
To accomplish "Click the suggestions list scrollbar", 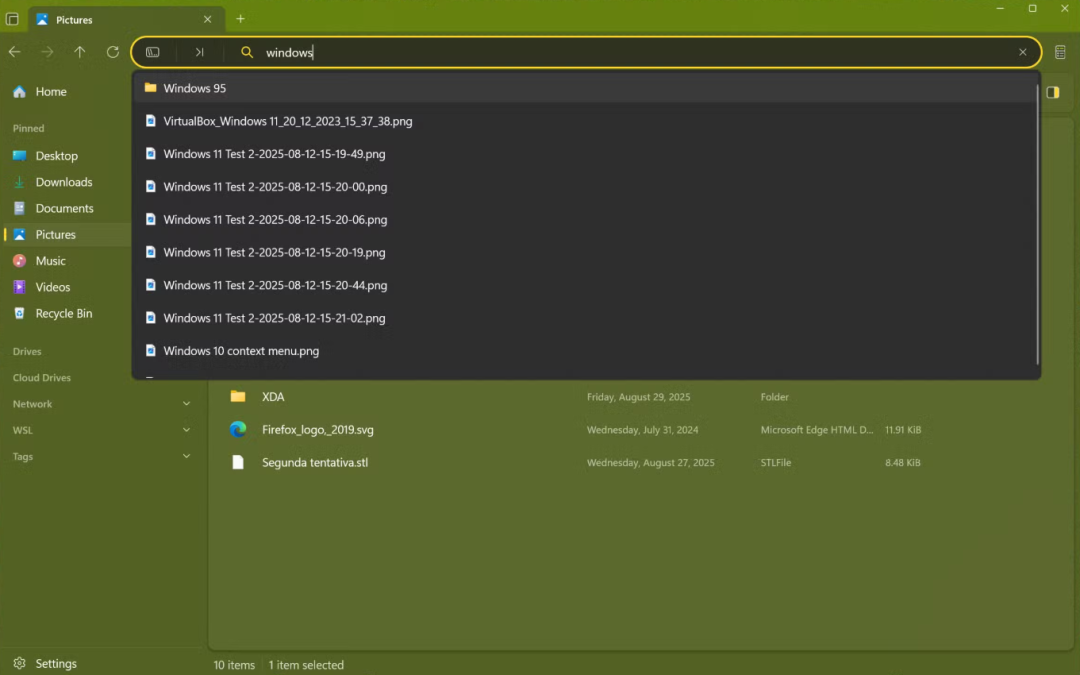I will point(1037,224).
